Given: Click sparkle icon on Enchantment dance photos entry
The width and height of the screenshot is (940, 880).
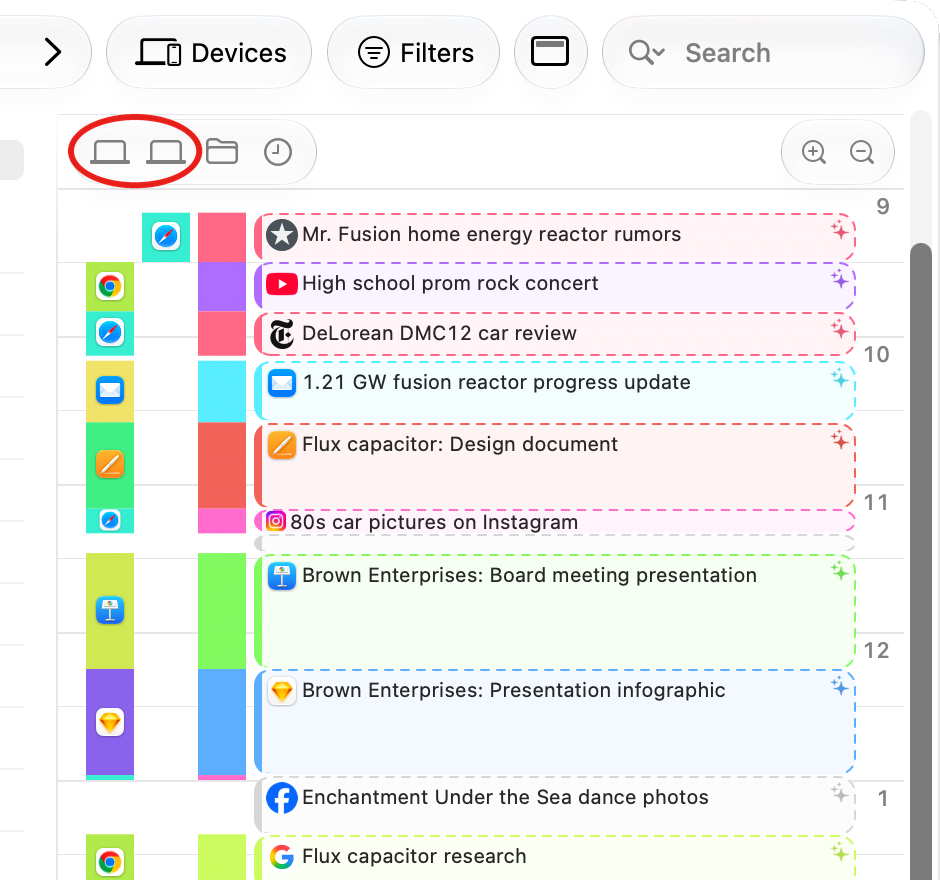Looking at the screenshot, I should click(x=839, y=793).
